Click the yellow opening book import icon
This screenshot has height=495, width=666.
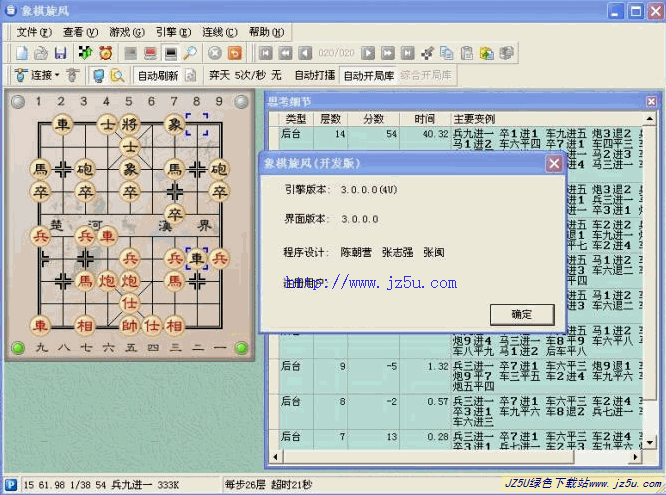pos(487,53)
